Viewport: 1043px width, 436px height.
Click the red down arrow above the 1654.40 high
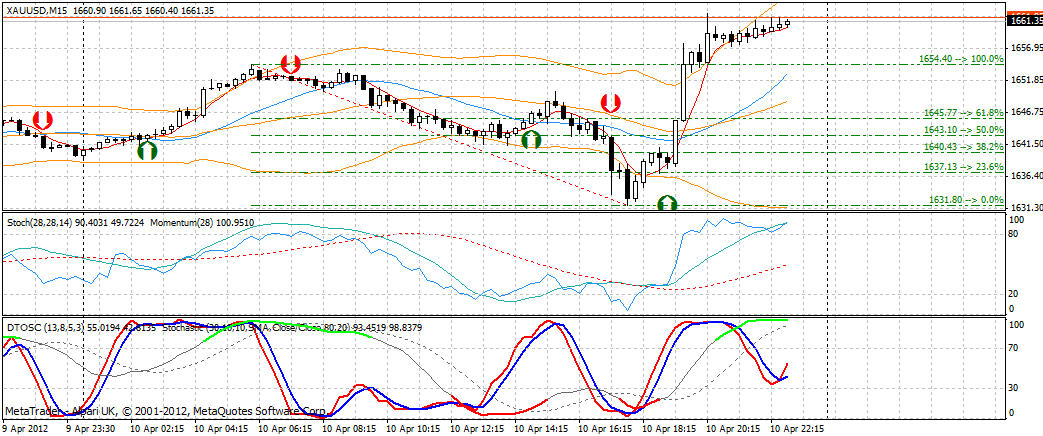click(291, 64)
